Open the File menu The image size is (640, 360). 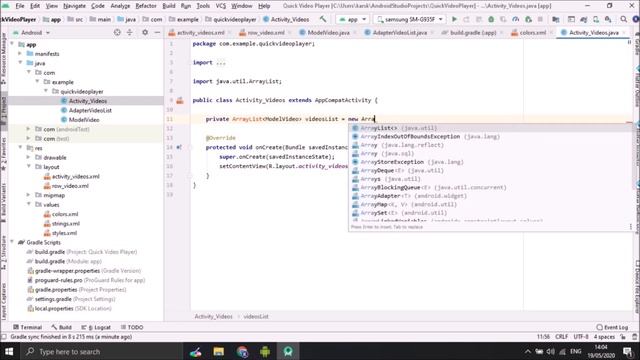point(20,6)
